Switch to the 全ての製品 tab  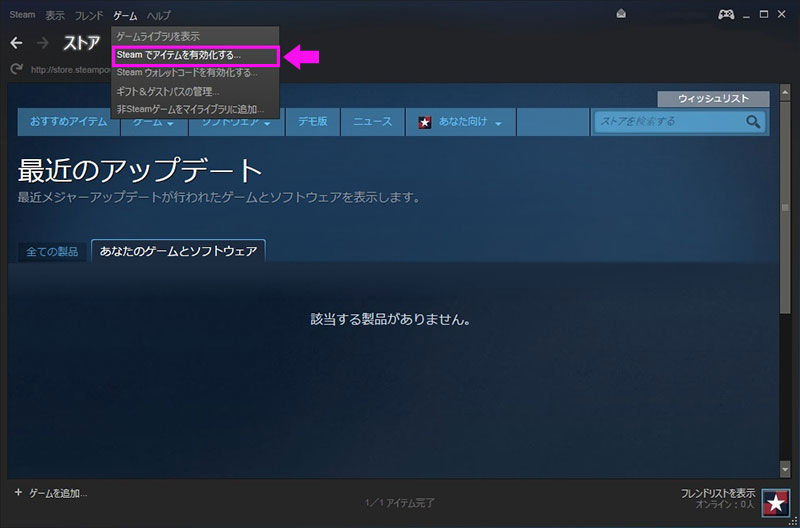click(x=53, y=251)
